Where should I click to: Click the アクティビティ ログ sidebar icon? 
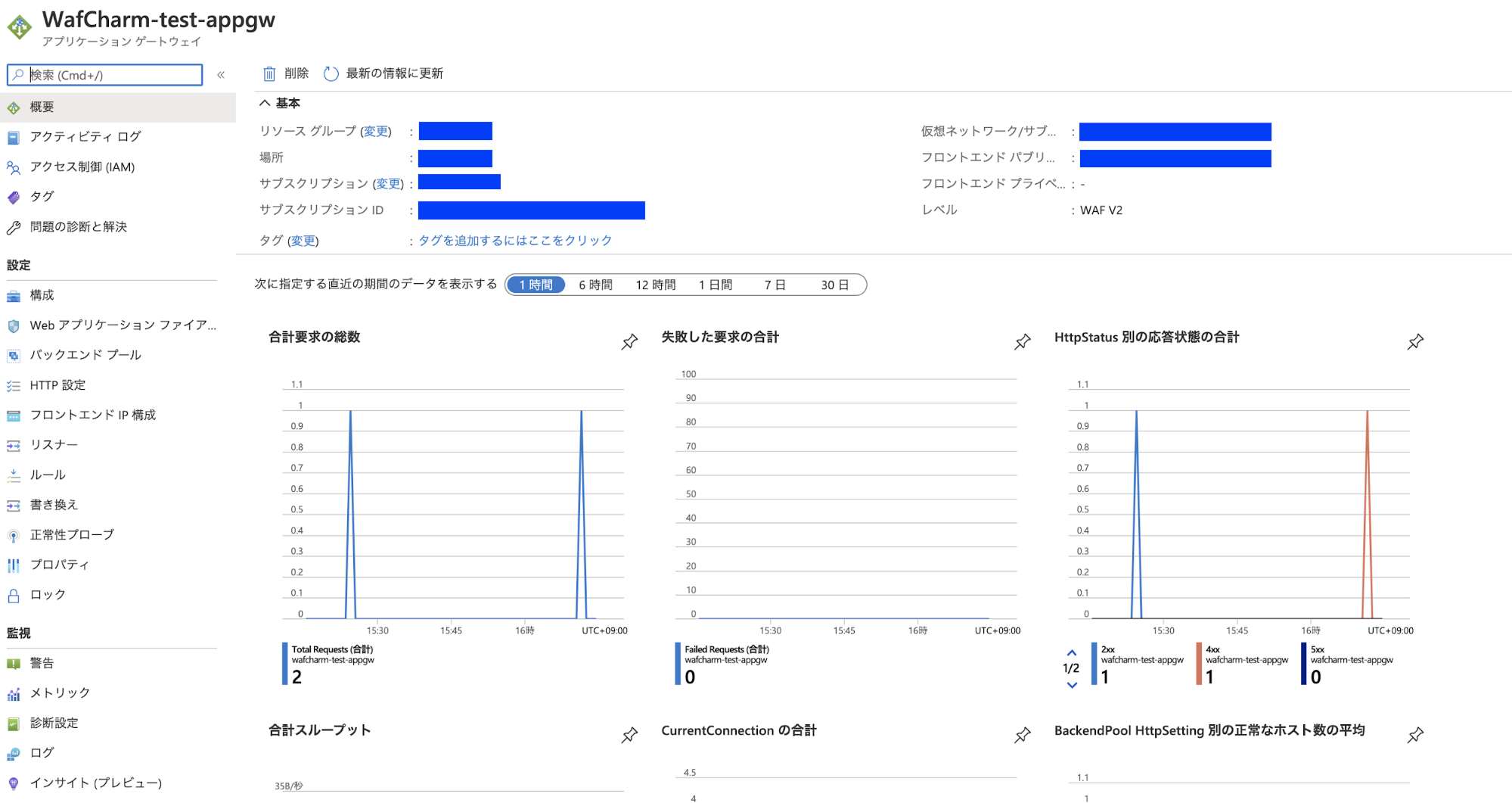click(x=14, y=138)
